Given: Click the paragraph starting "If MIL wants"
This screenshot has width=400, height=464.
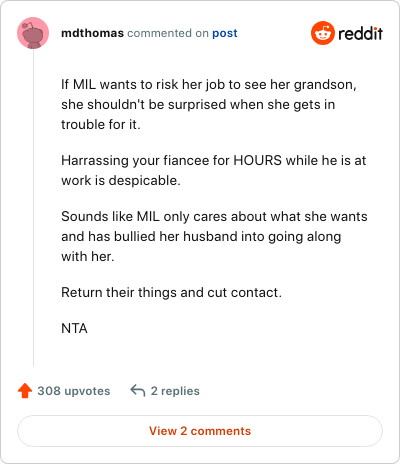Looking at the screenshot, I should click(x=209, y=104).
